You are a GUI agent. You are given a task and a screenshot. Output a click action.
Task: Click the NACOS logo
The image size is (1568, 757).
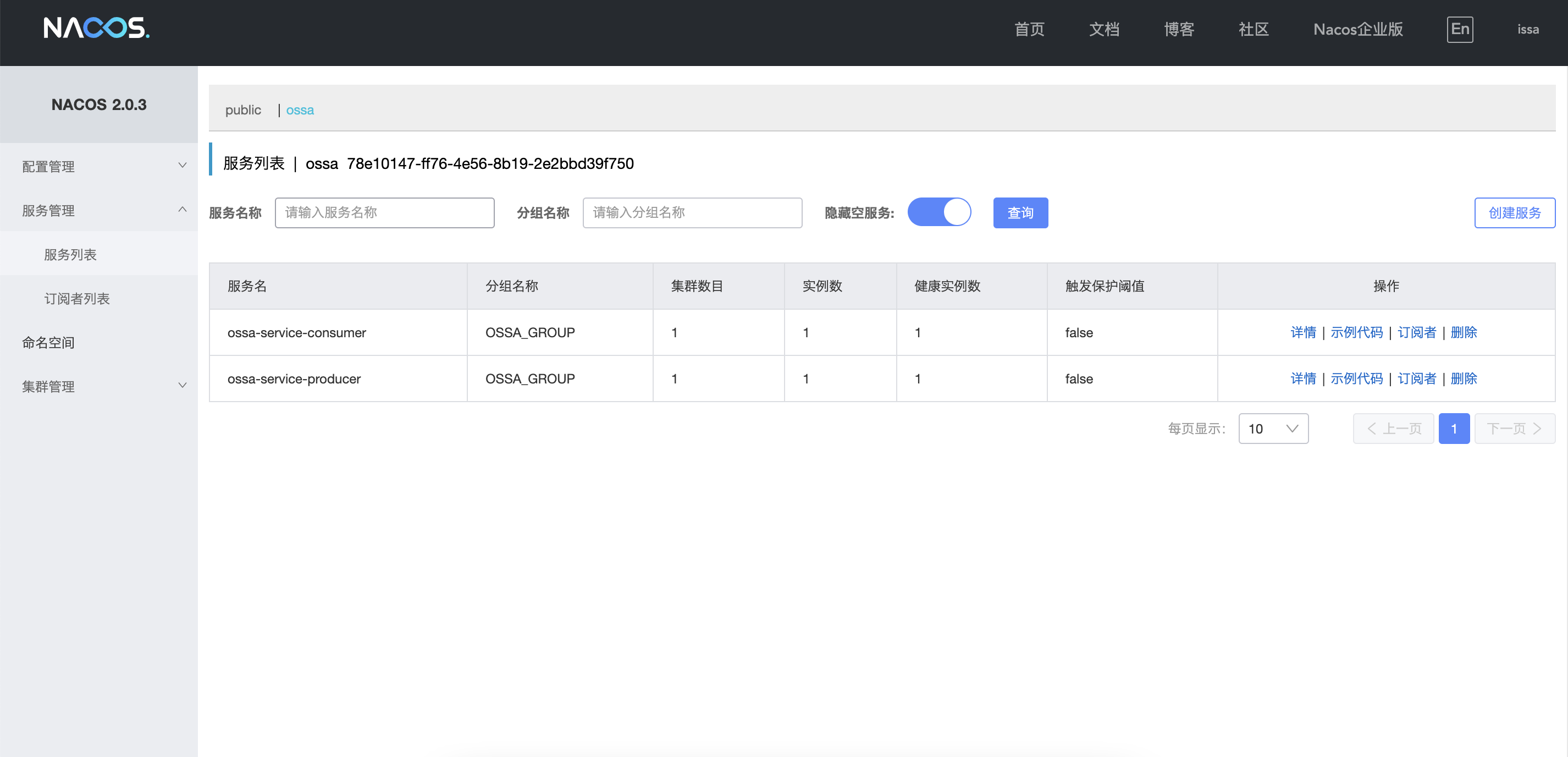96,28
